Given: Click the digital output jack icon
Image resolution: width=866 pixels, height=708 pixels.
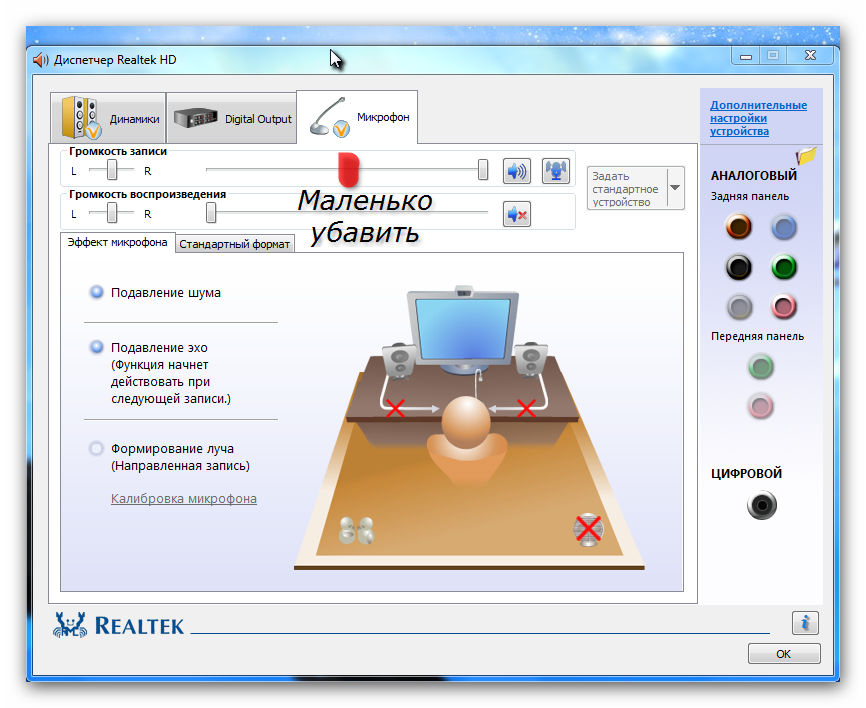Looking at the screenshot, I should [x=762, y=505].
